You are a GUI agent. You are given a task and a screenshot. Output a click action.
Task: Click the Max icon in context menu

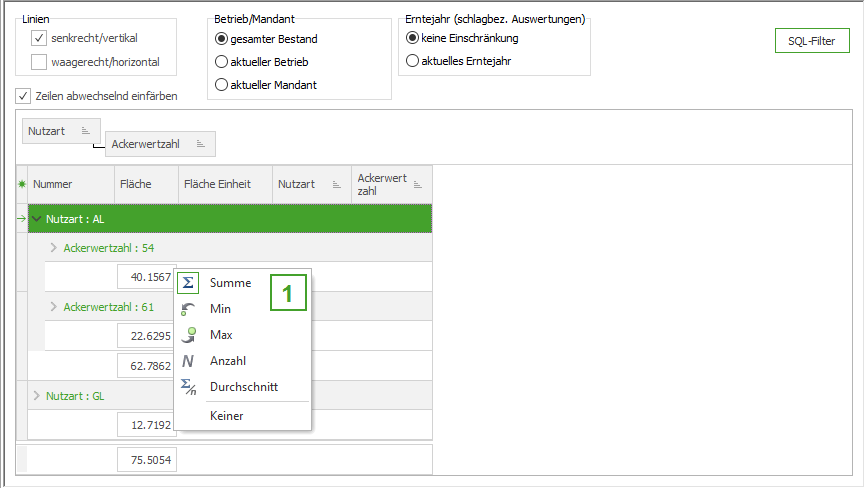coord(189,335)
